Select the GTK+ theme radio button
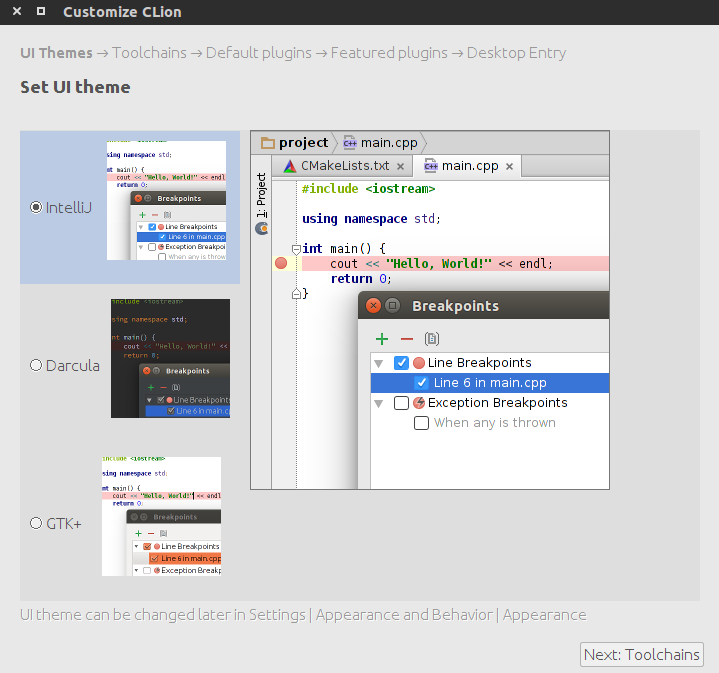The image size is (719, 673). pos(36,523)
